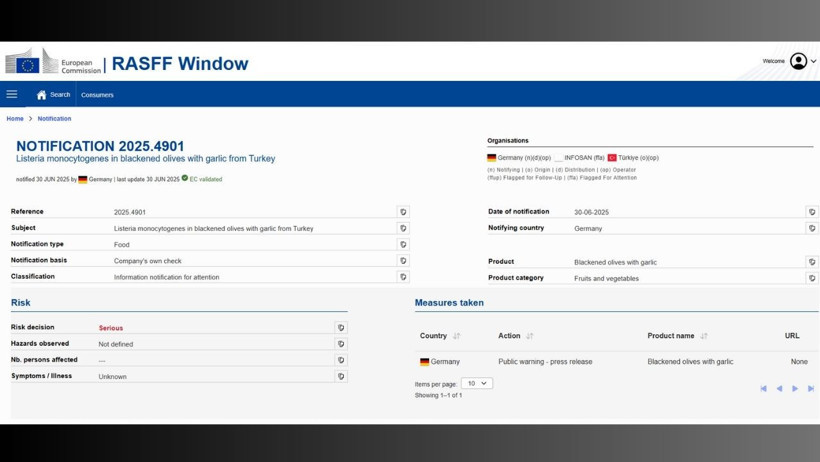The height and width of the screenshot is (462, 820).
Task: Open the items per page dropdown
Action: click(477, 383)
